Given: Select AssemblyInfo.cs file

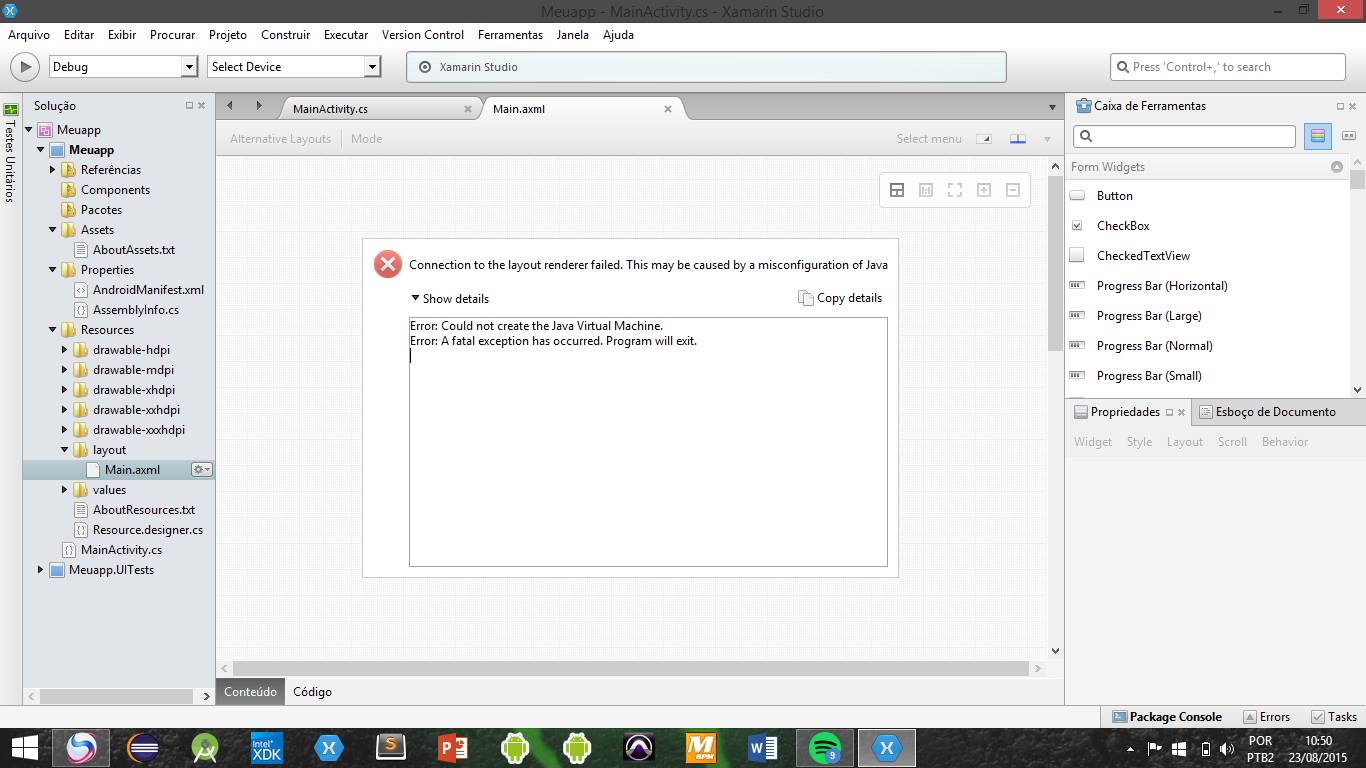Looking at the screenshot, I should tap(136, 310).
